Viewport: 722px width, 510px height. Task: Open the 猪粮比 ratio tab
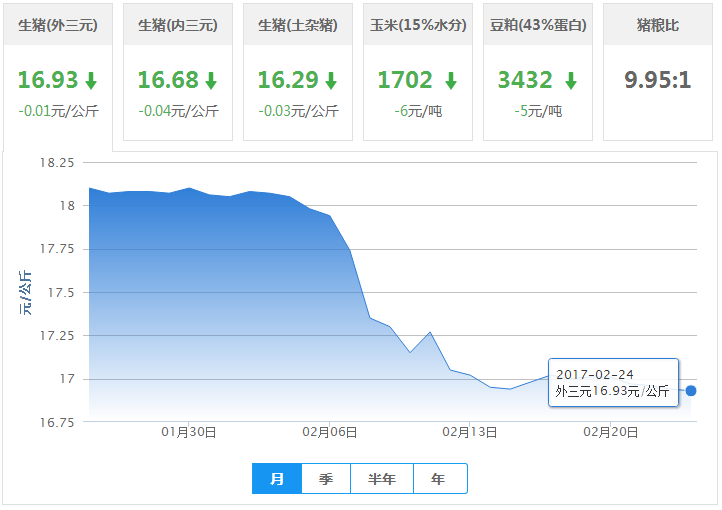[x=658, y=25]
